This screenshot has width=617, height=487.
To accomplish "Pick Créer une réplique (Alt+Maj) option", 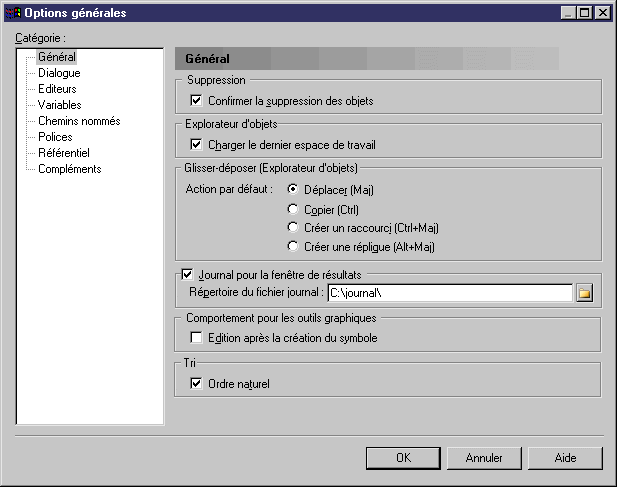I will (x=293, y=246).
